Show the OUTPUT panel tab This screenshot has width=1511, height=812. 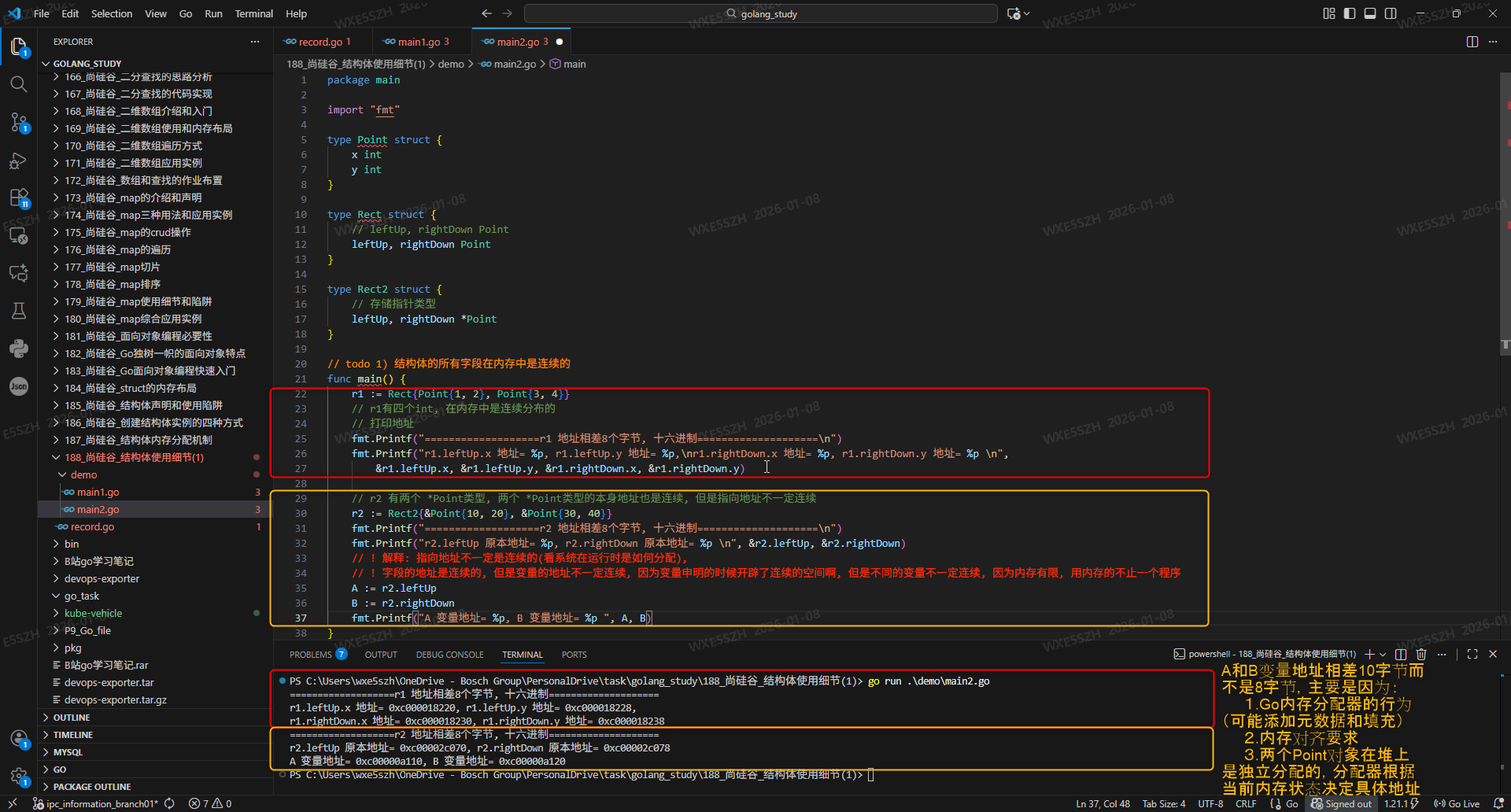(381, 655)
